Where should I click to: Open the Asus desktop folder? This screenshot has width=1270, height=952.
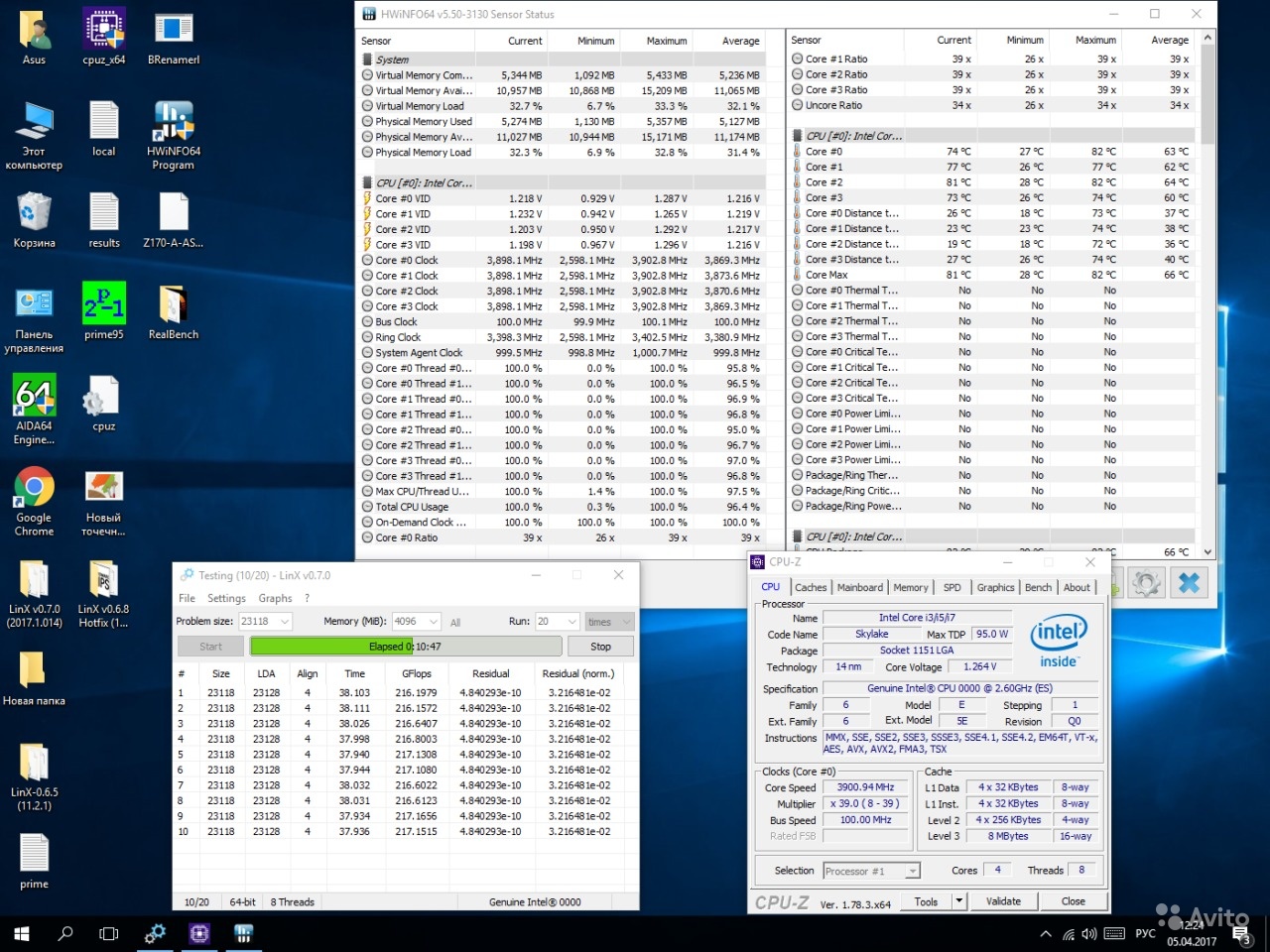click(x=34, y=38)
